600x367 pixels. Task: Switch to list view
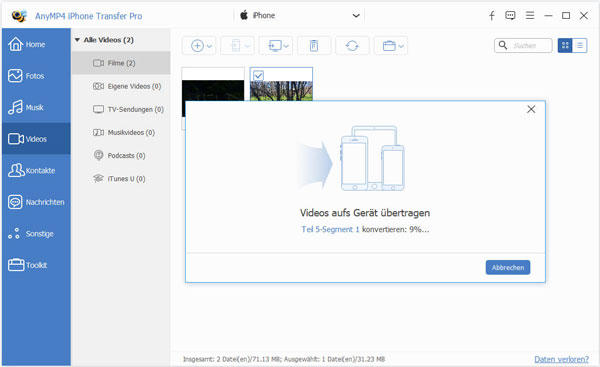pyautogui.click(x=580, y=46)
